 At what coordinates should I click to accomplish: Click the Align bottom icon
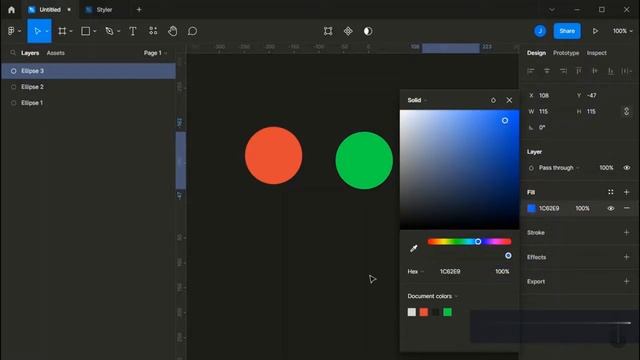pyautogui.click(x=611, y=71)
